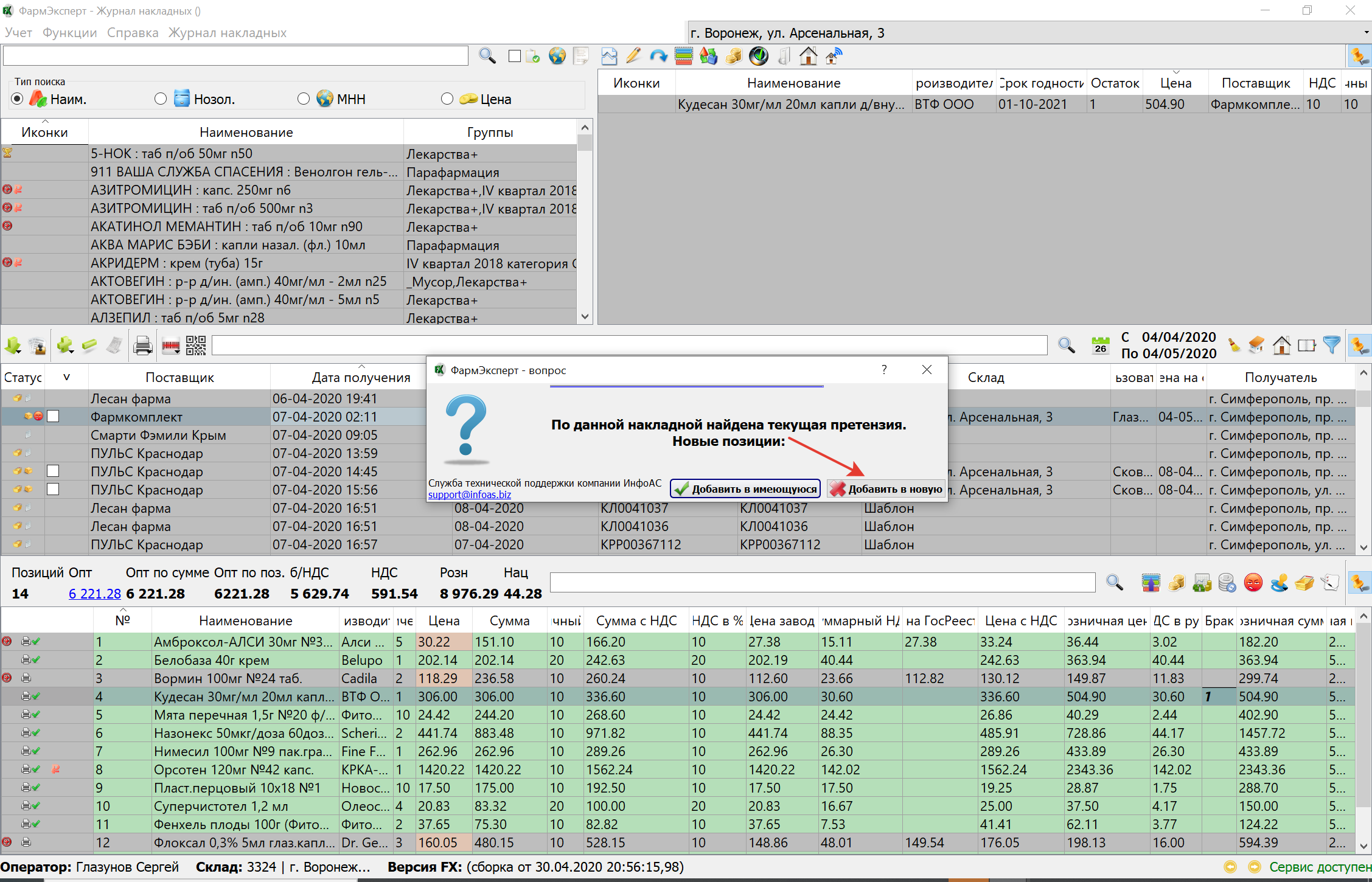This screenshot has width=1372, height=882.
Task: Click the angry red face icon
Action: click(x=1253, y=583)
